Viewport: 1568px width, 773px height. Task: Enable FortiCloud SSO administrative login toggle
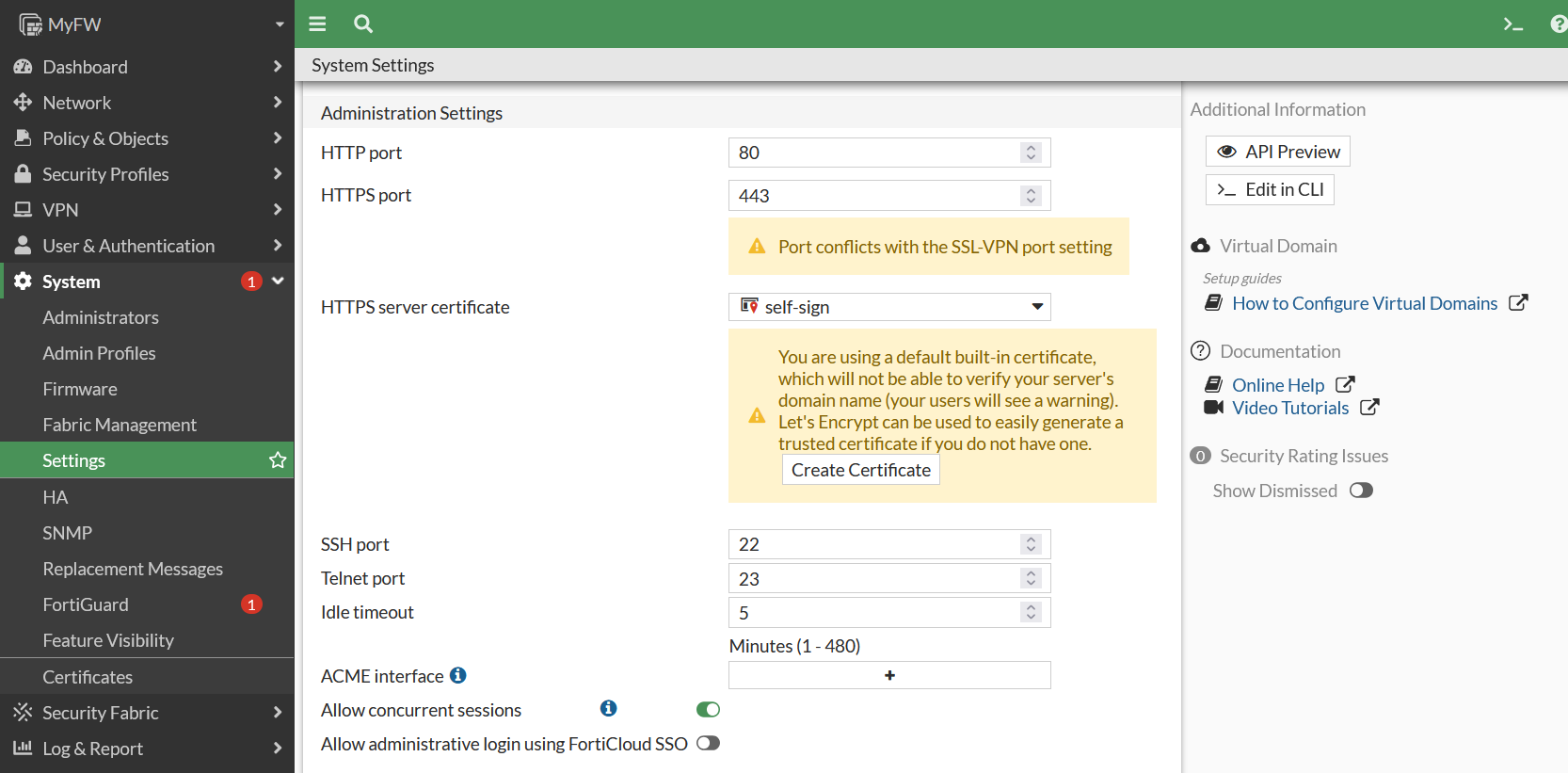point(709,744)
